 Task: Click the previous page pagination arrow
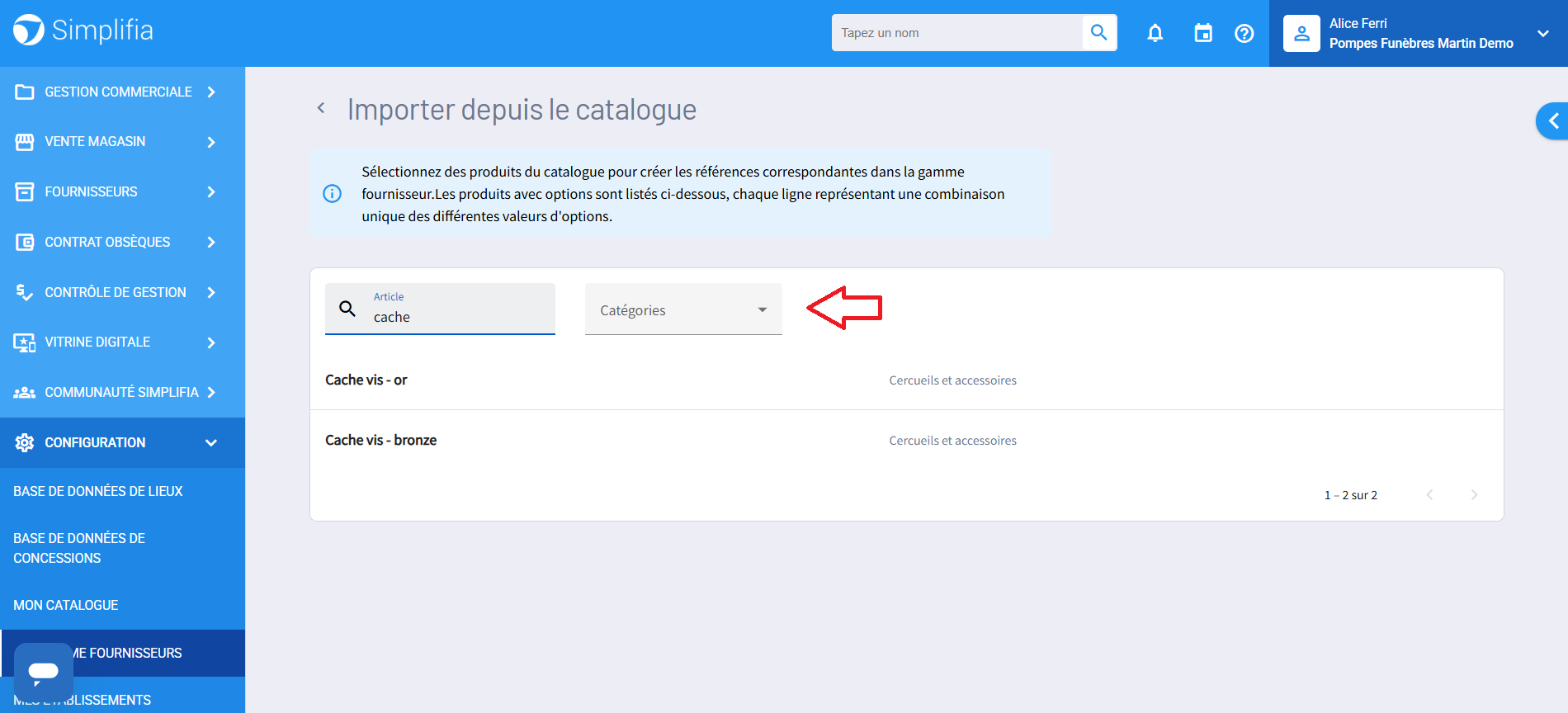(1429, 494)
